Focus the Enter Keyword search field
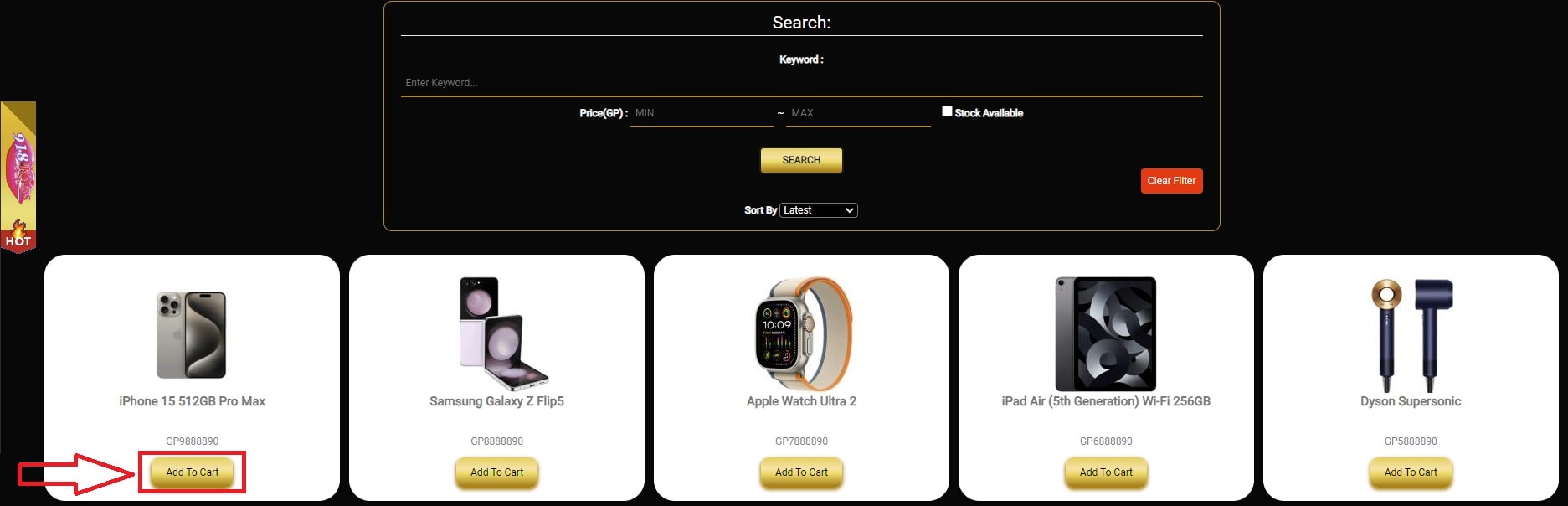Screen dimensions: 1568x506 coord(801,83)
